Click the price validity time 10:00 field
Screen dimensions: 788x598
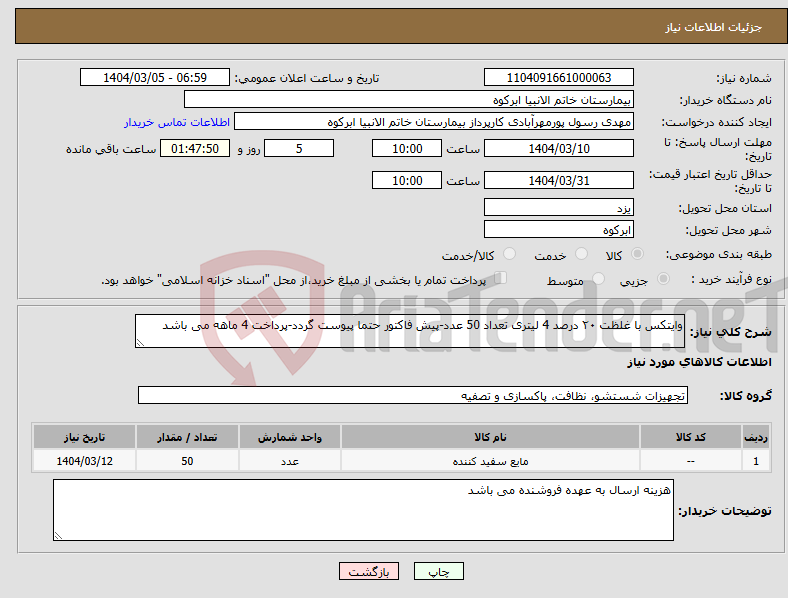point(407,180)
